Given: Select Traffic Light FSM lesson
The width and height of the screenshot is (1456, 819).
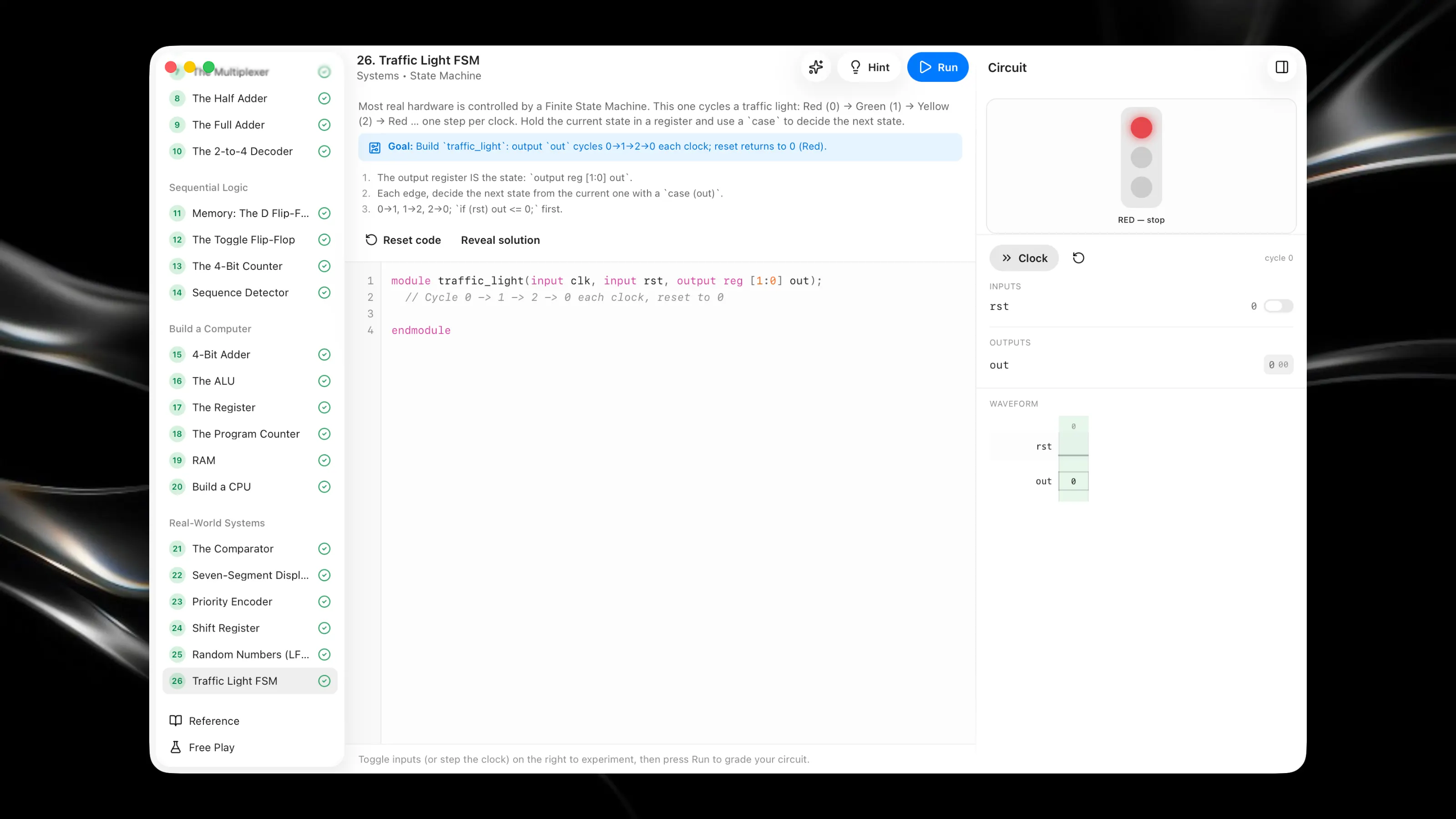Looking at the screenshot, I should point(250,681).
